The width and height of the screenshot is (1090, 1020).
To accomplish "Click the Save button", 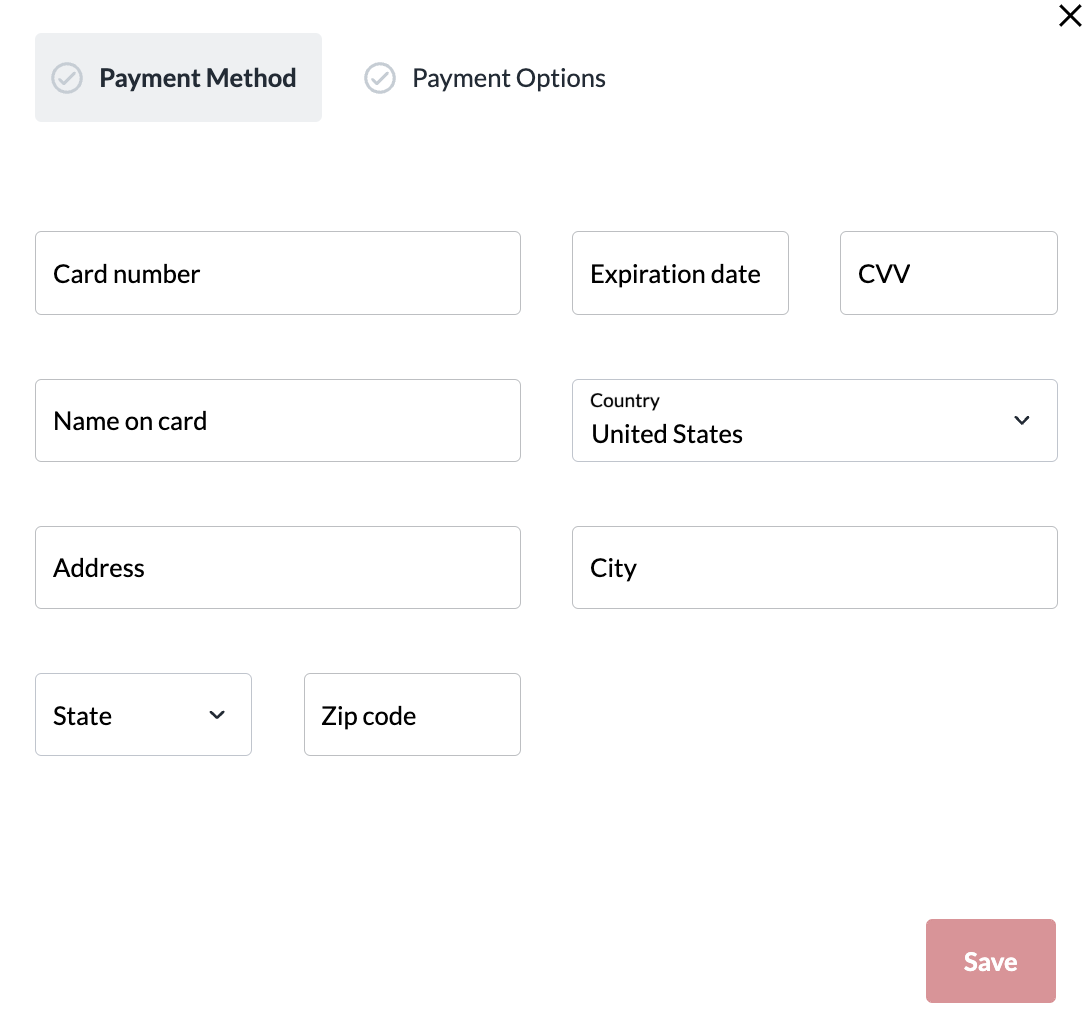I will pos(991,961).
